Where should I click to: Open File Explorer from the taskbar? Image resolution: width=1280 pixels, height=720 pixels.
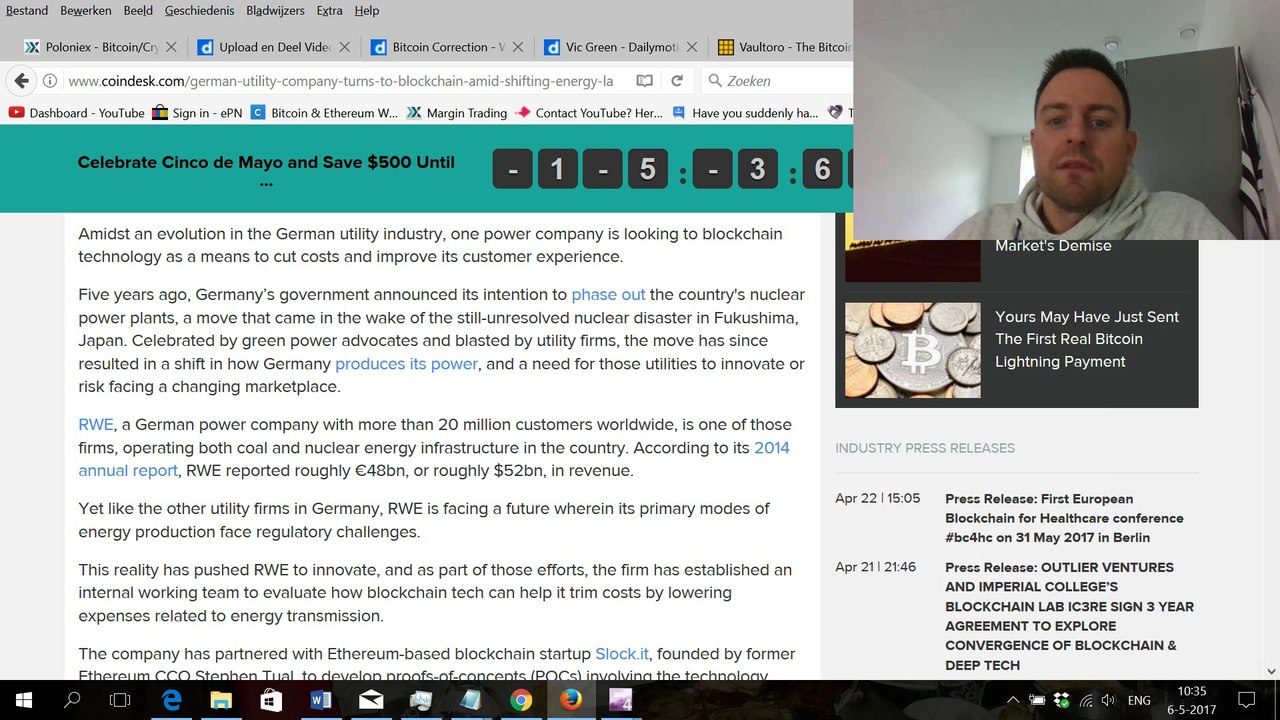[221, 700]
